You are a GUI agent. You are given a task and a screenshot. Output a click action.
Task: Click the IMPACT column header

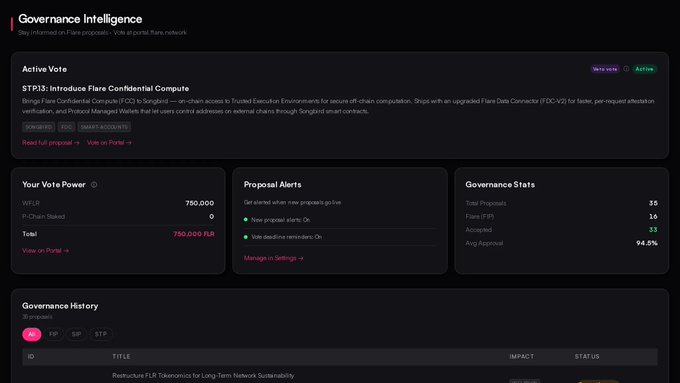click(522, 357)
